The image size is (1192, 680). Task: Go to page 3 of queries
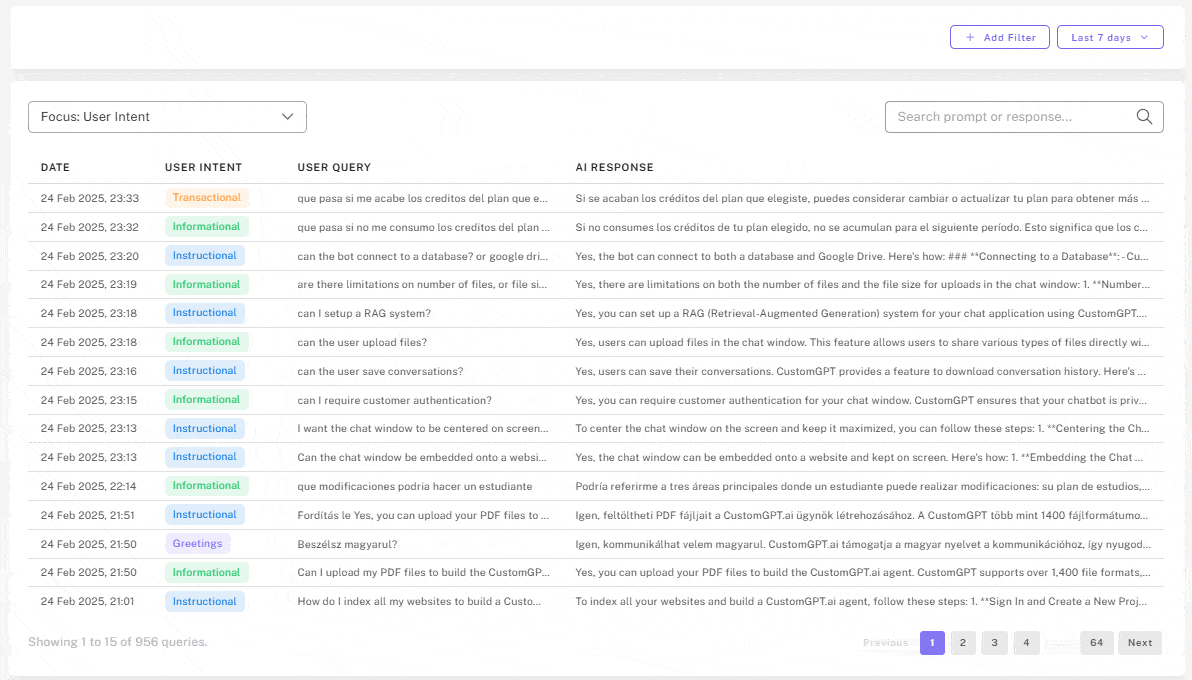pyautogui.click(x=994, y=643)
